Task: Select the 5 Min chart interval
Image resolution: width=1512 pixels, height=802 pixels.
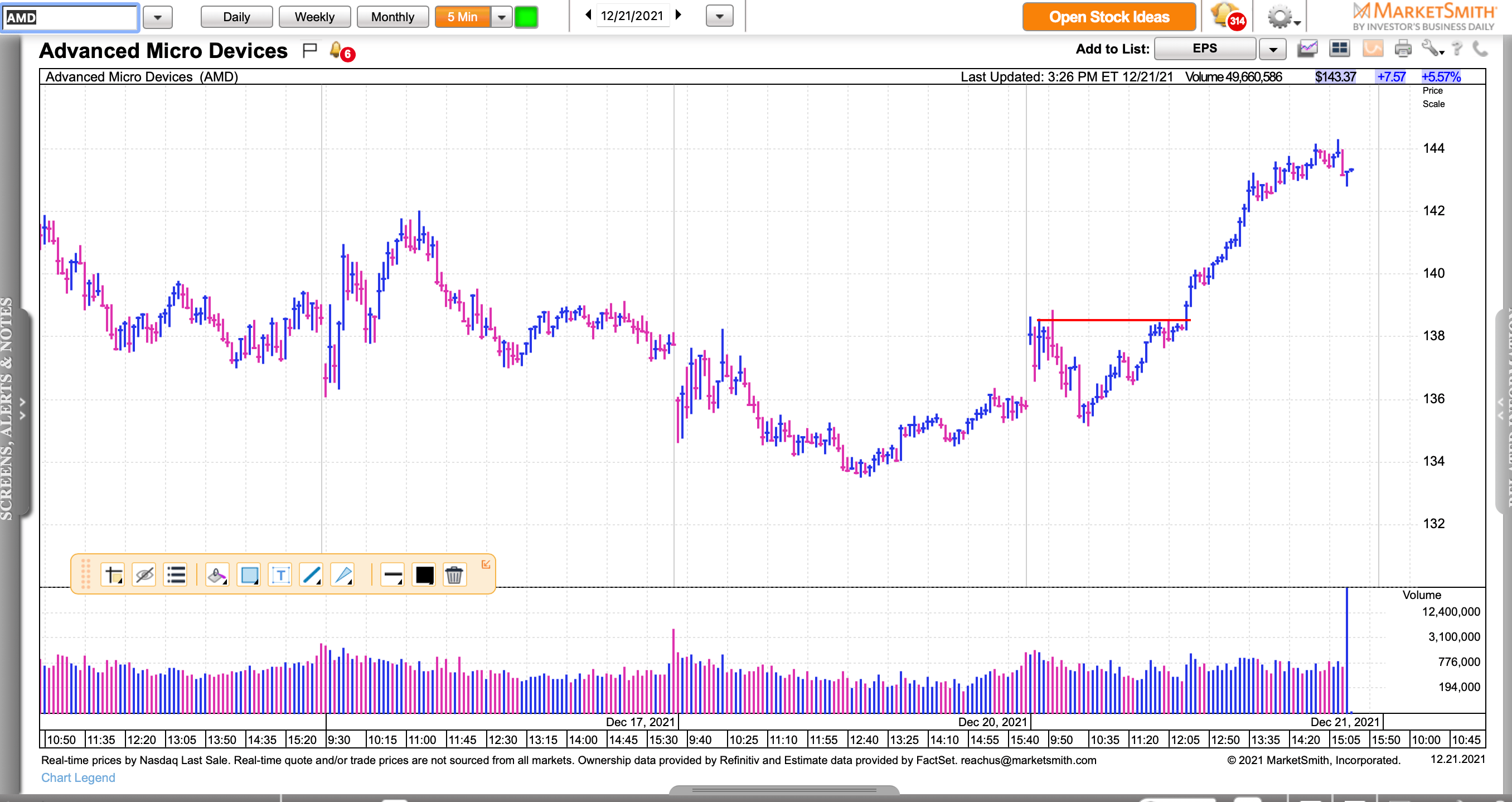Action: (x=463, y=17)
